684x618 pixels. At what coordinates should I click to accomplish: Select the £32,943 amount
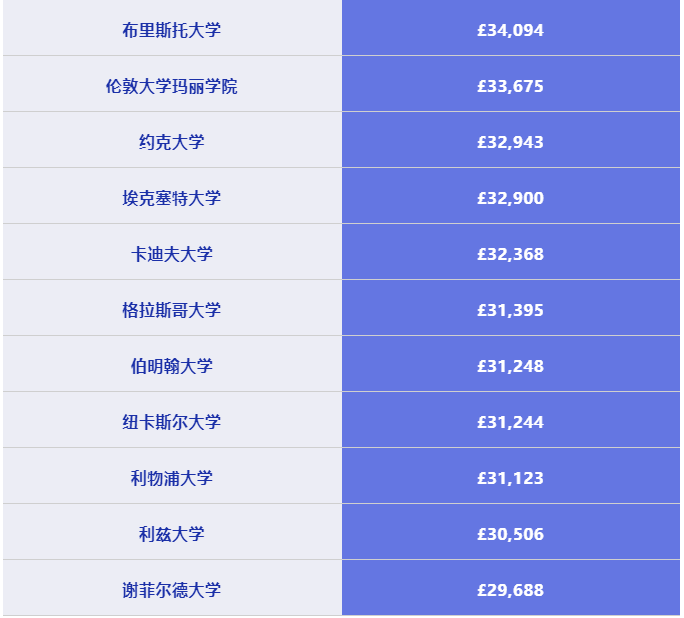coord(510,142)
